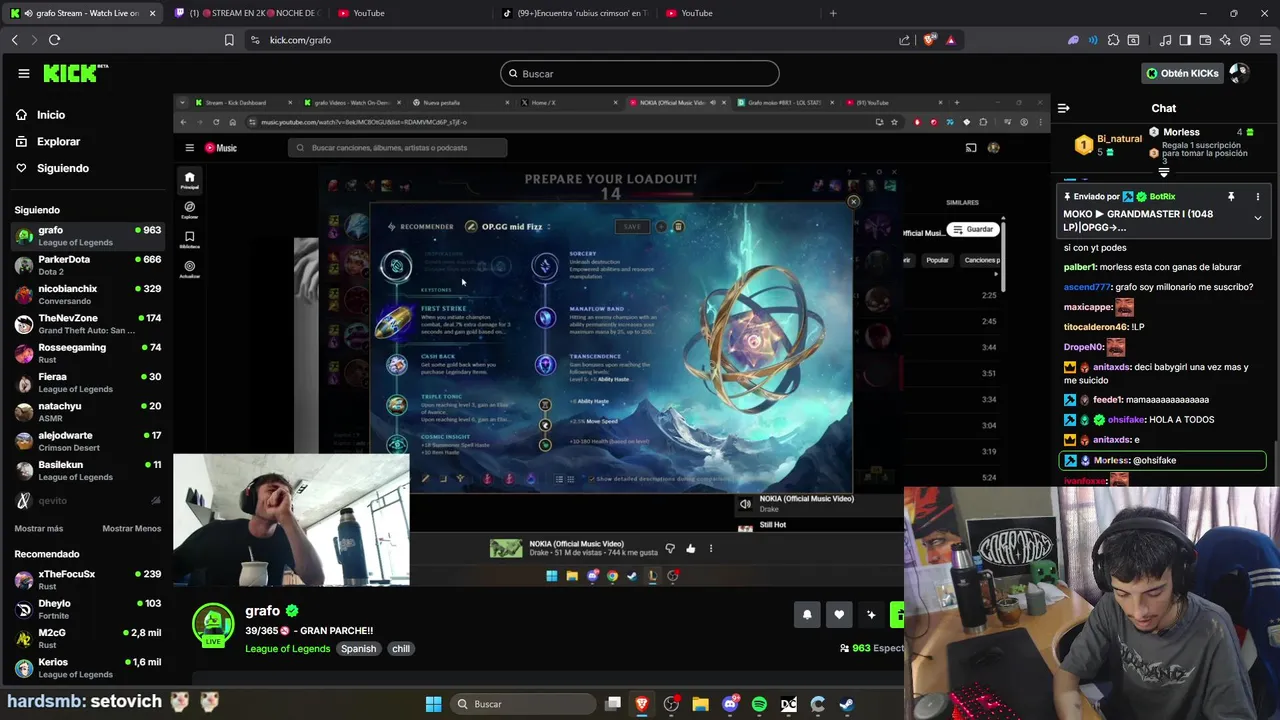1280x720 pixels.
Task: Switch to the STREAM EN 2K NOCHE tab
Action: pyautogui.click(x=246, y=13)
